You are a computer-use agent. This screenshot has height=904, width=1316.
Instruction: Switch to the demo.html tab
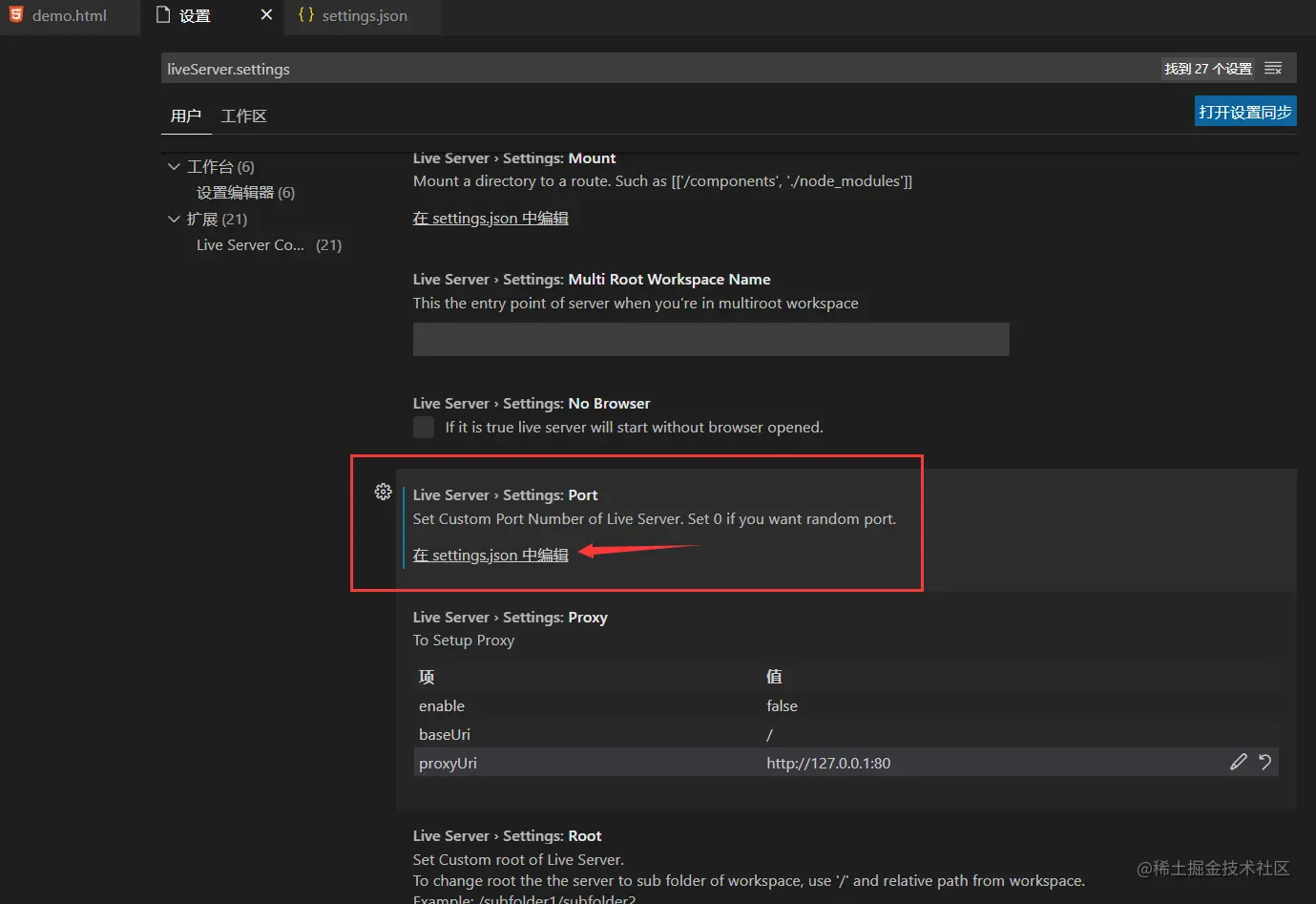coord(69,15)
